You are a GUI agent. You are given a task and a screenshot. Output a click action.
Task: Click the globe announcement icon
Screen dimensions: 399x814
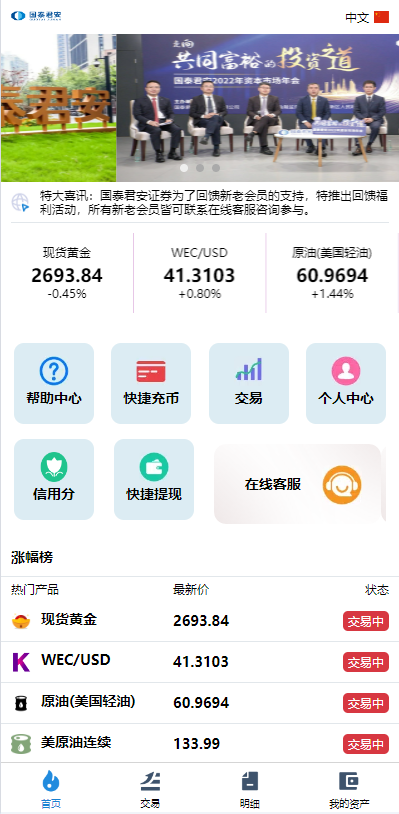tap(21, 202)
